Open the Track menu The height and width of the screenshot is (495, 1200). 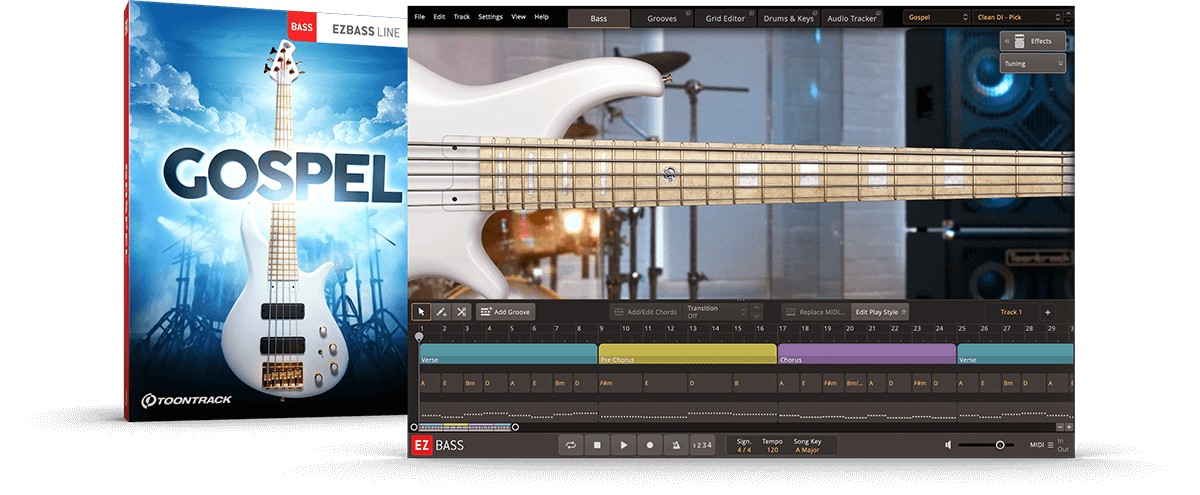click(x=461, y=17)
